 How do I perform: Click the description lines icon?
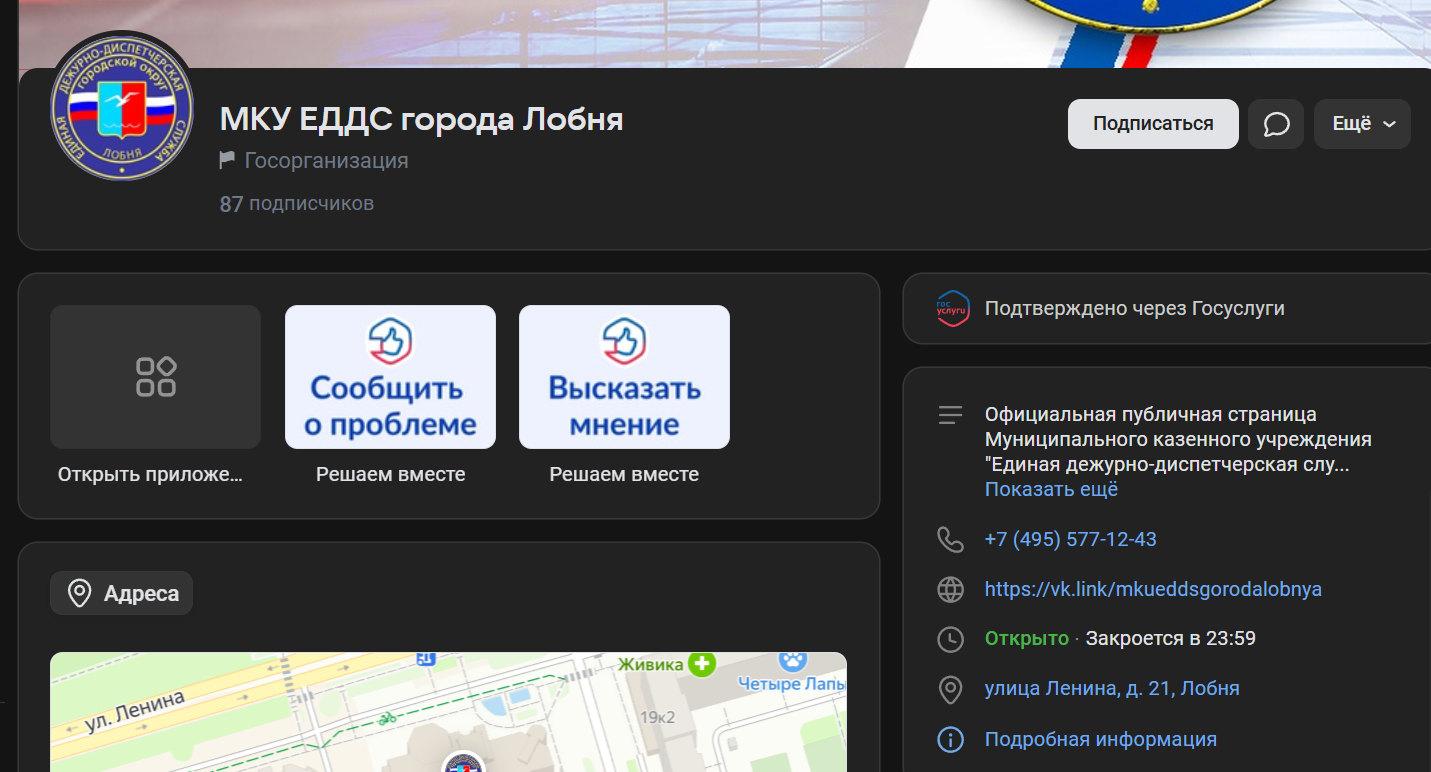point(950,415)
